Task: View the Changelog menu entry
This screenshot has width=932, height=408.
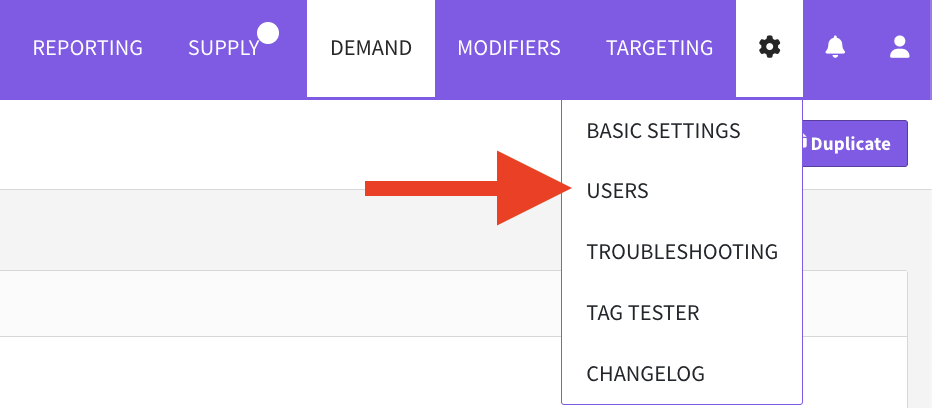Action: click(645, 374)
